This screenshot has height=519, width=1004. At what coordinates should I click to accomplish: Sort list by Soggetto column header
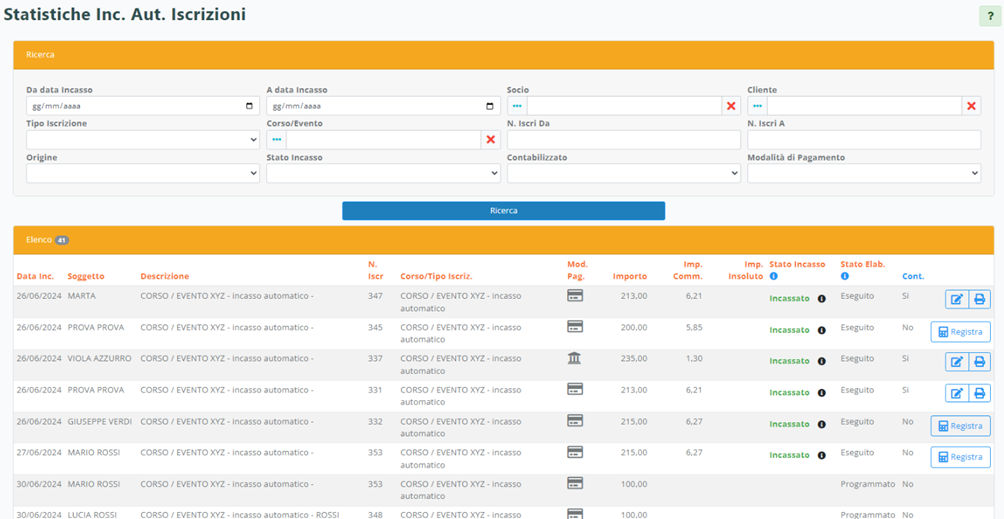click(86, 276)
